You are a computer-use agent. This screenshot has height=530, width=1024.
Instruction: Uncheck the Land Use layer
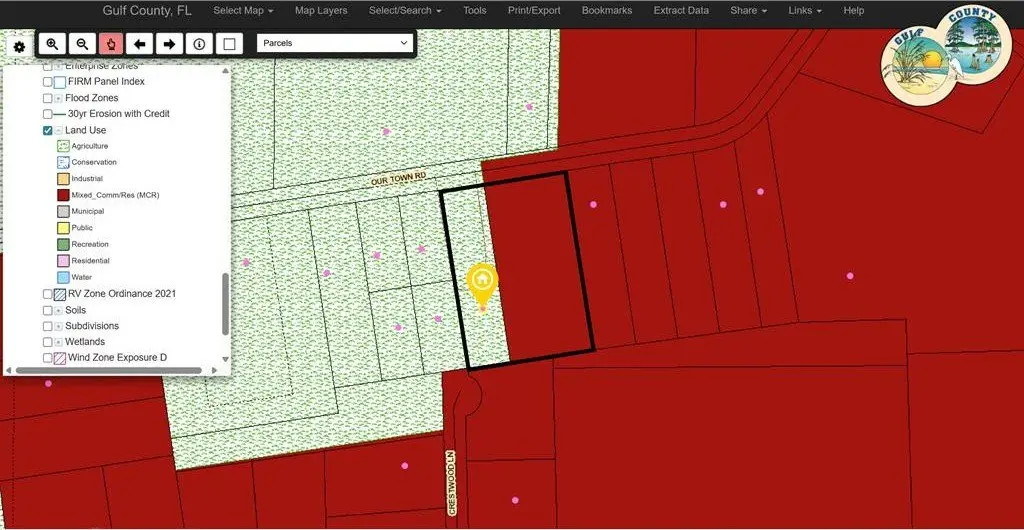coord(48,130)
